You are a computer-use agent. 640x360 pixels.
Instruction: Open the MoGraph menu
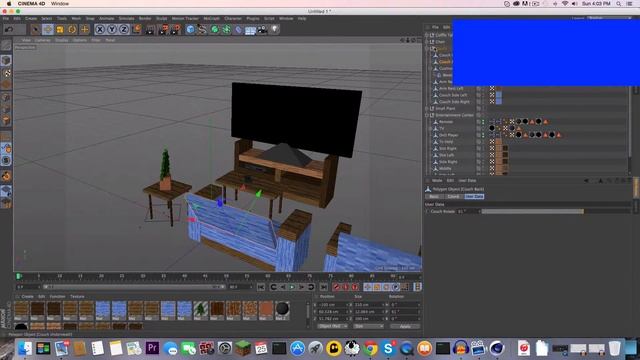point(211,18)
